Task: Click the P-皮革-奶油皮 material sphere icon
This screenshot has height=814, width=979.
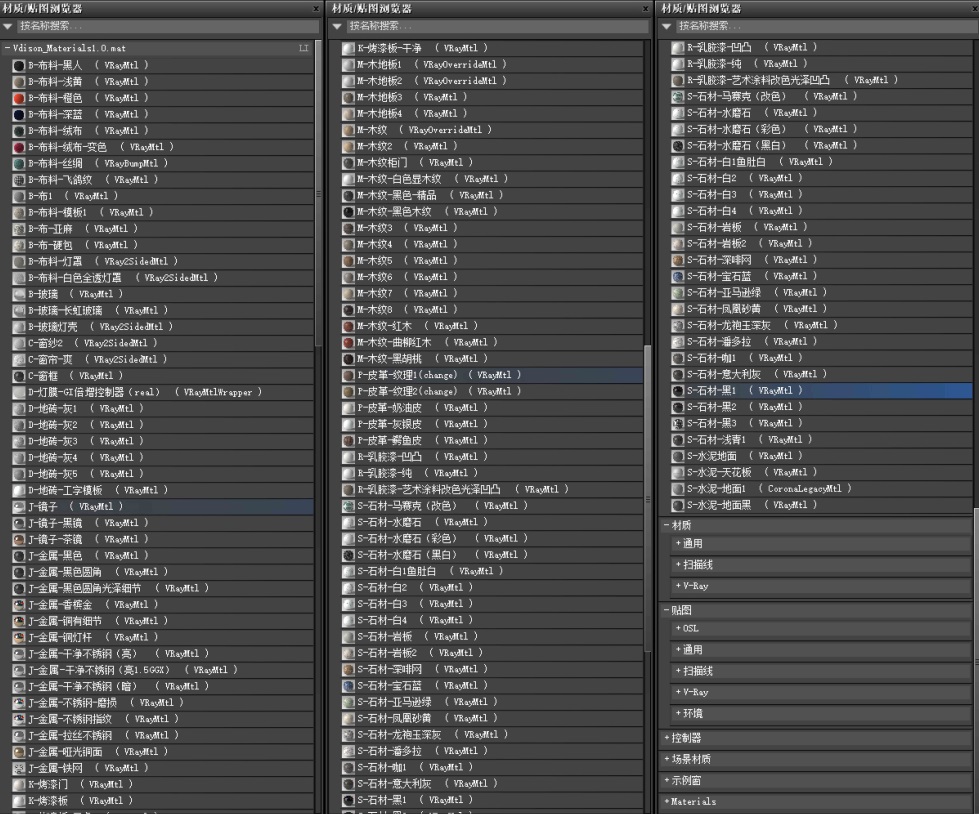Action: (x=348, y=408)
